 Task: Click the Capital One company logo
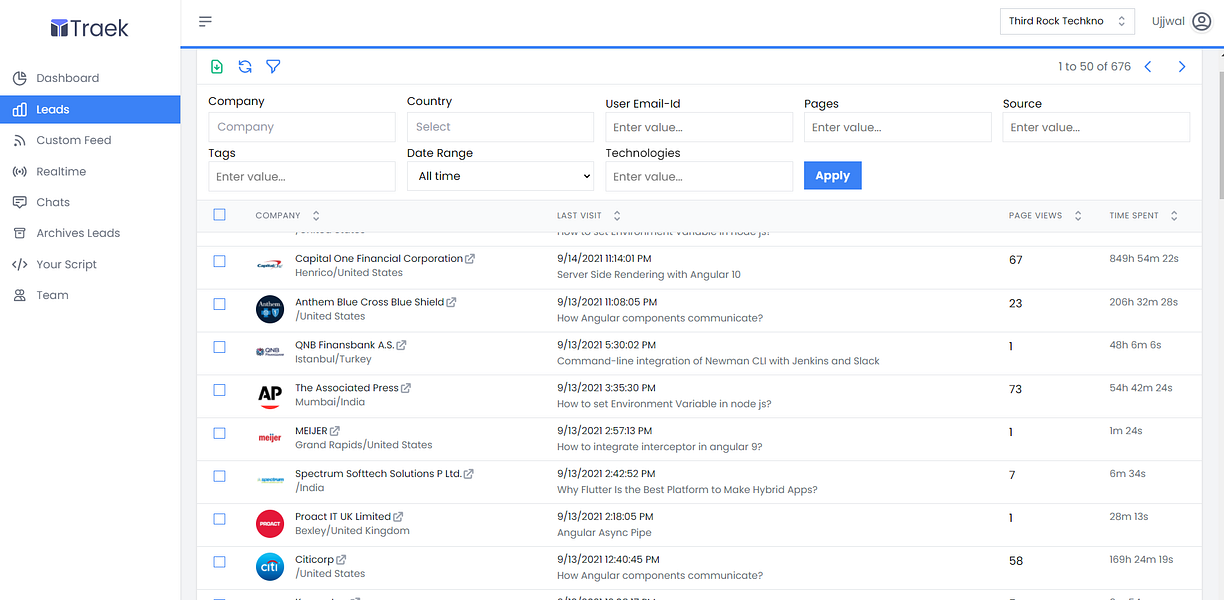click(x=270, y=265)
